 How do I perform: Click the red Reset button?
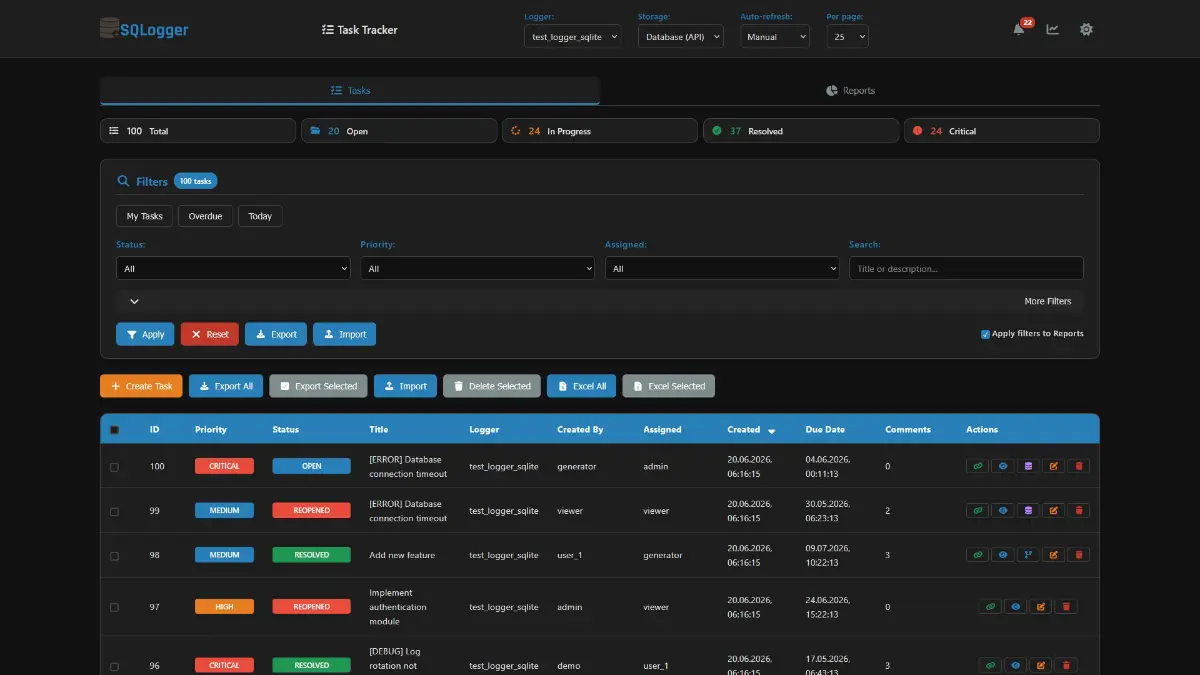point(210,334)
